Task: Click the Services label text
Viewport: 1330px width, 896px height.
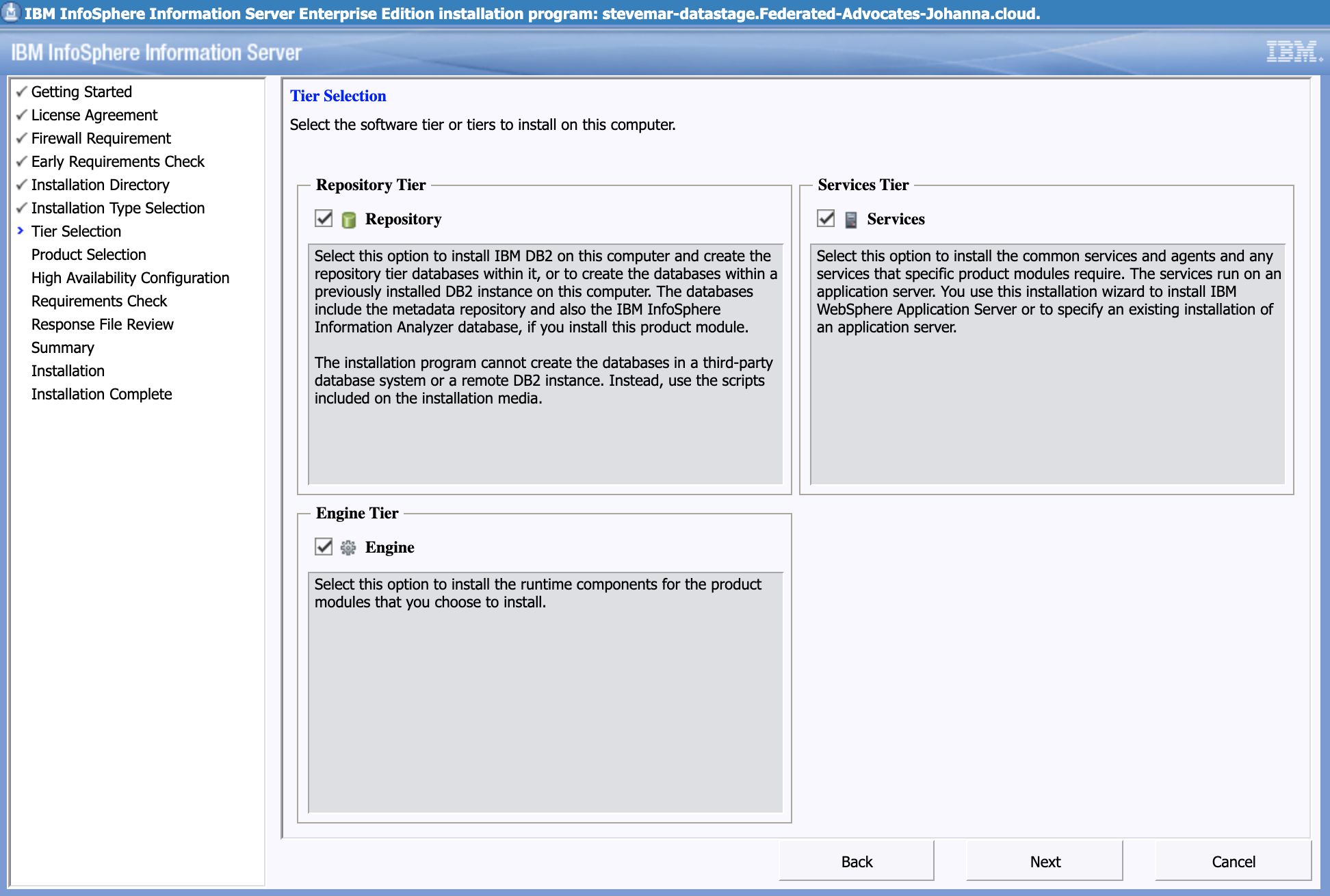Action: click(x=896, y=219)
